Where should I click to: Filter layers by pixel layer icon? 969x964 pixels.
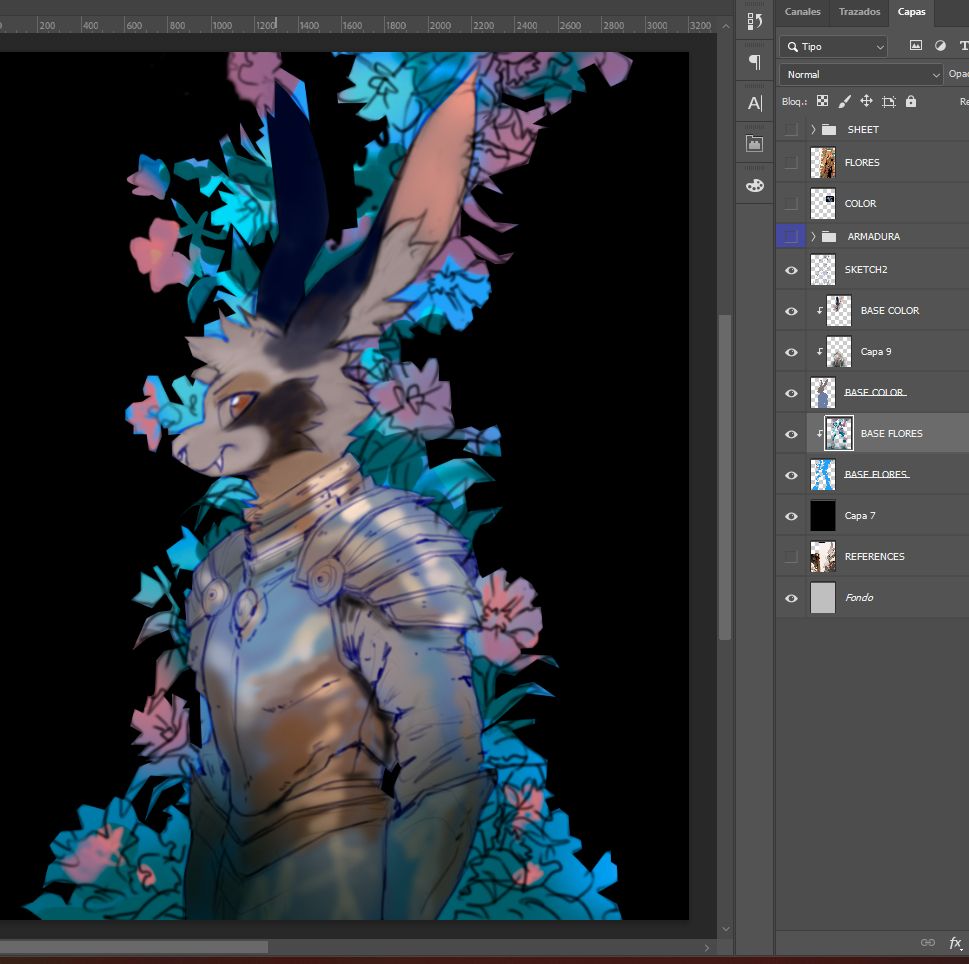click(915, 46)
